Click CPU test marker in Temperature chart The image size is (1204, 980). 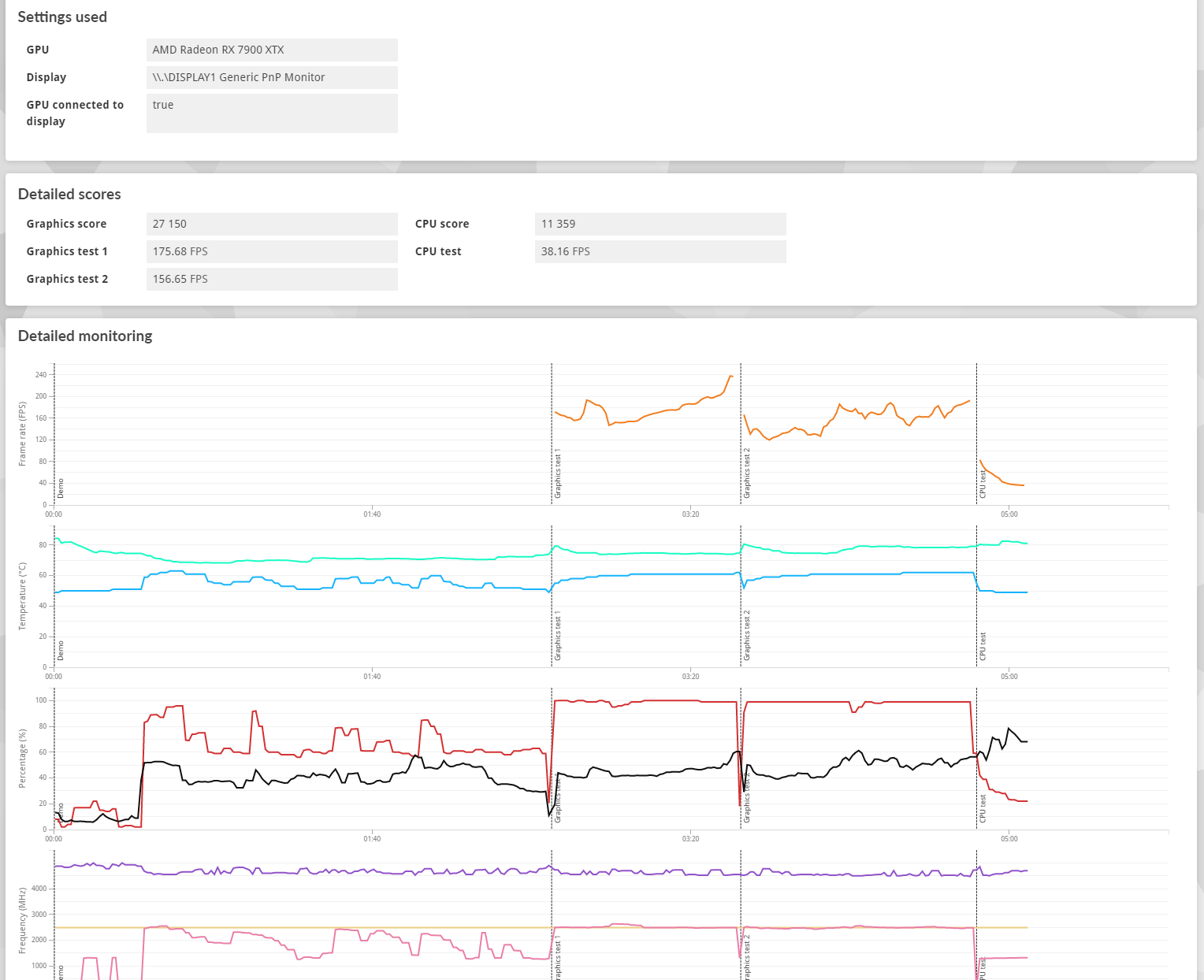tap(983, 647)
